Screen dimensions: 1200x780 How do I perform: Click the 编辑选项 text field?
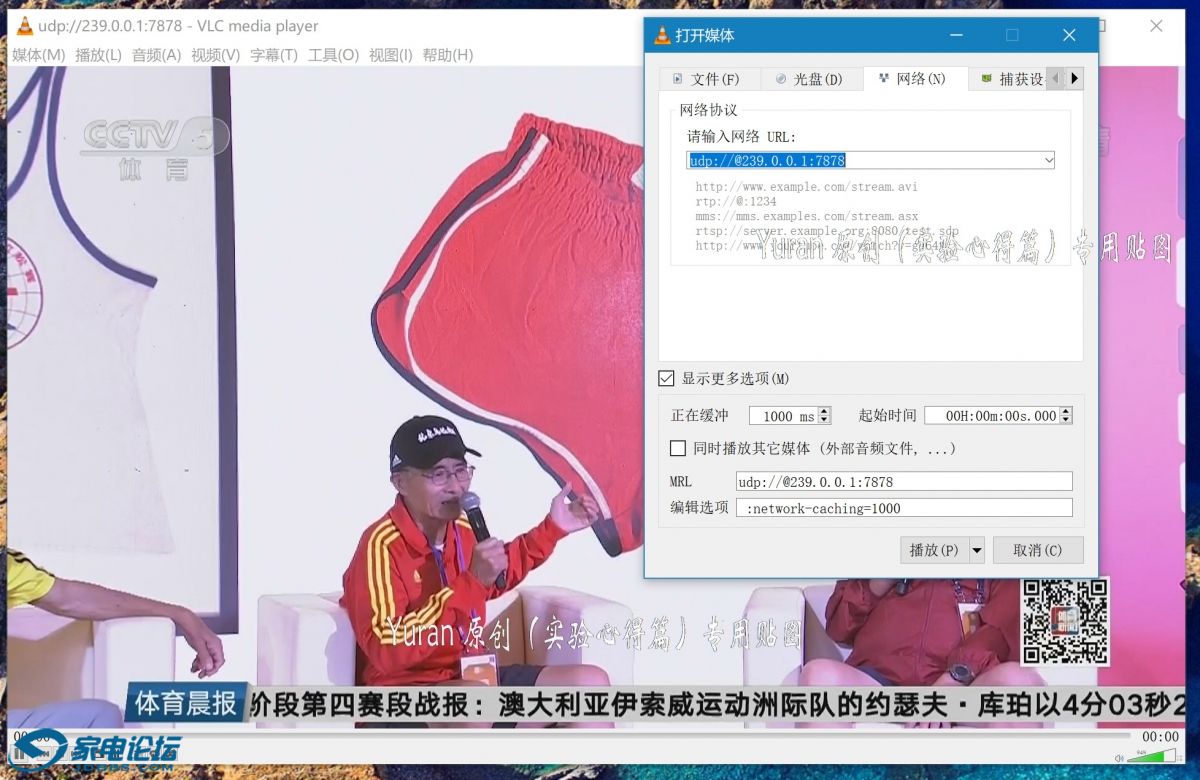coord(904,508)
